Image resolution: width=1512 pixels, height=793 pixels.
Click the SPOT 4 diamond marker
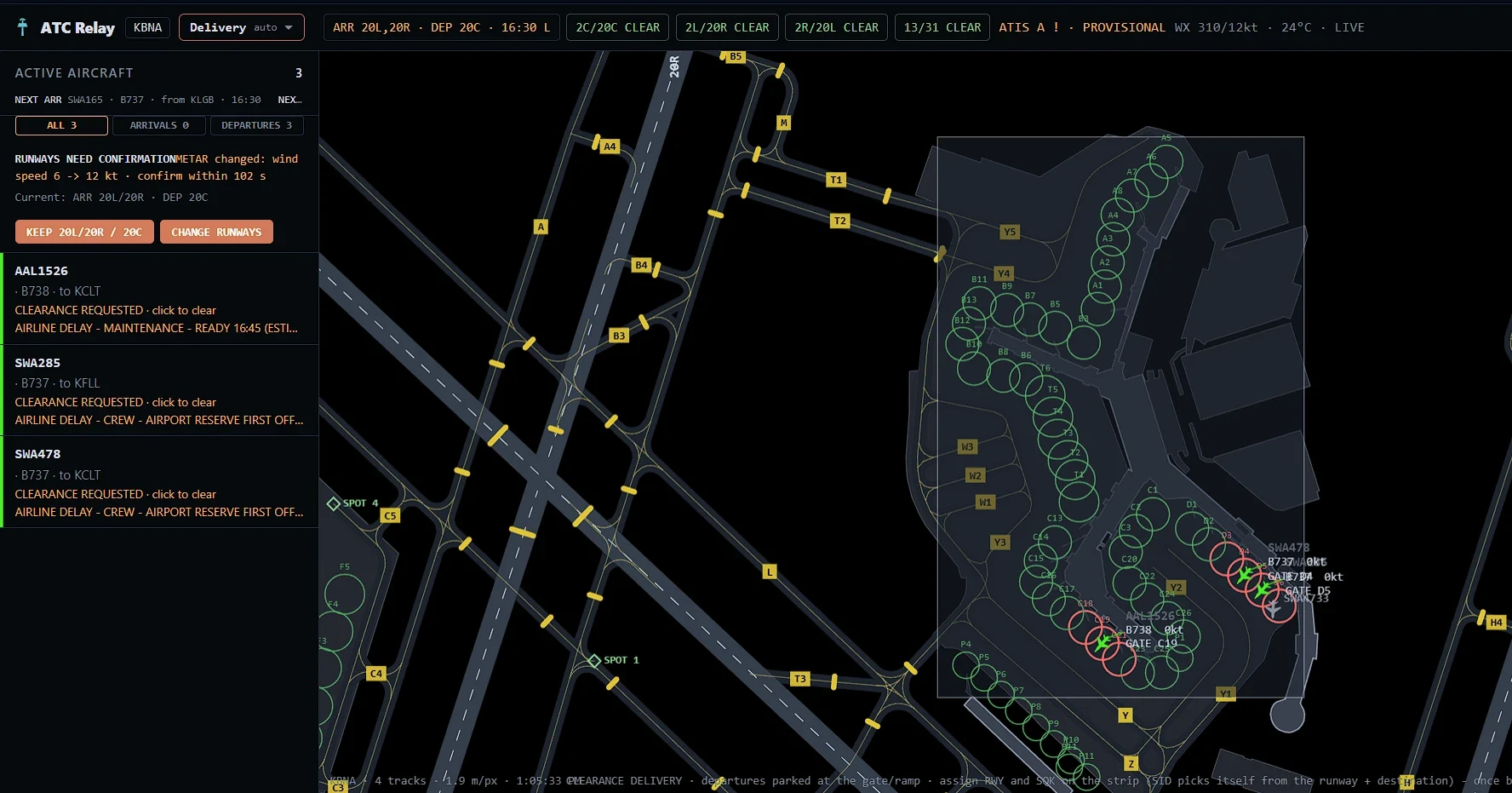(334, 503)
